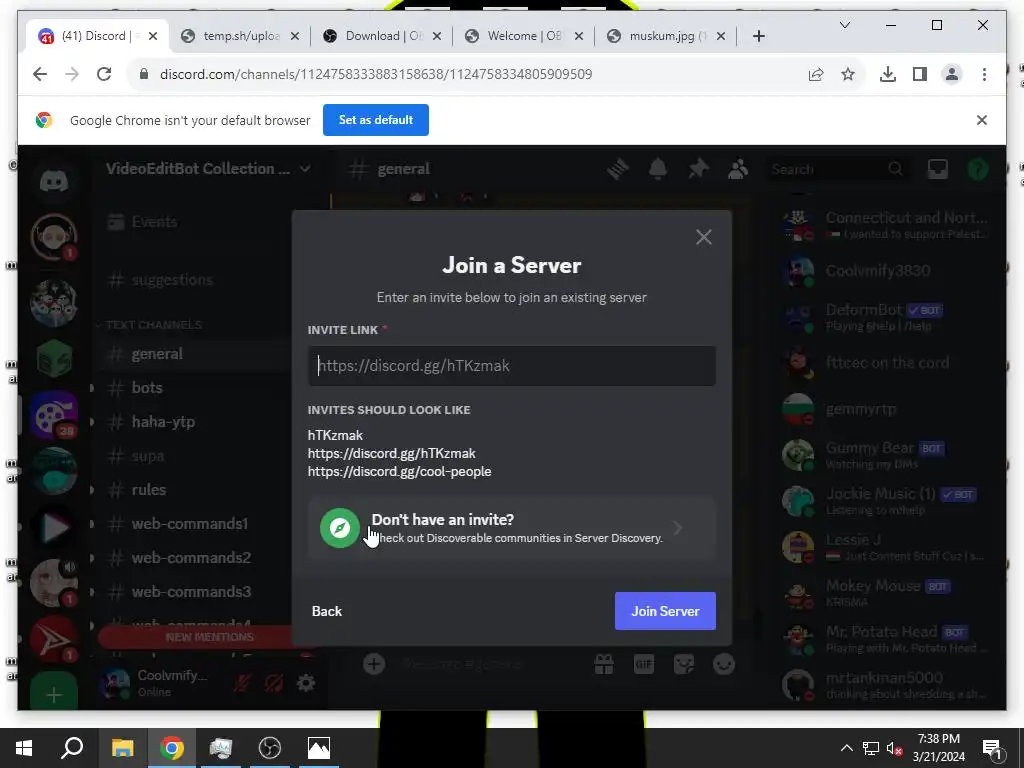Open the emoji picker
1024x768 pixels.
pos(724,665)
